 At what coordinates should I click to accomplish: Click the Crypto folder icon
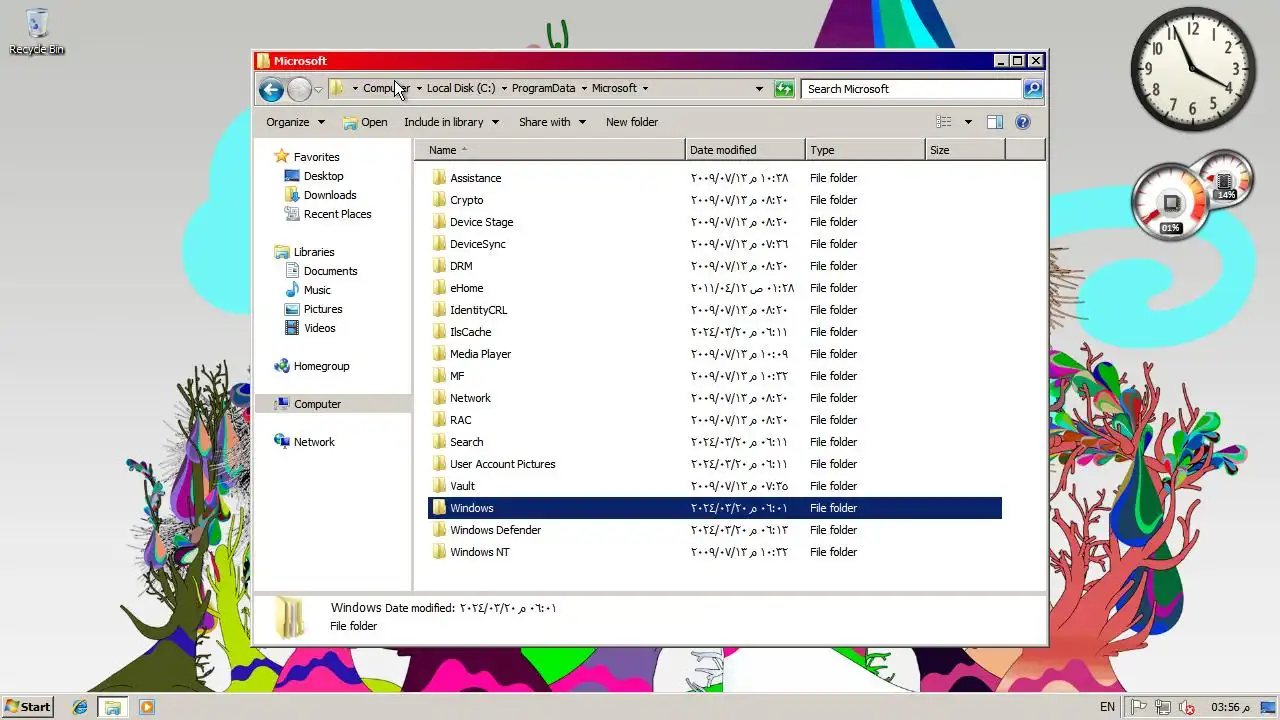coord(438,200)
